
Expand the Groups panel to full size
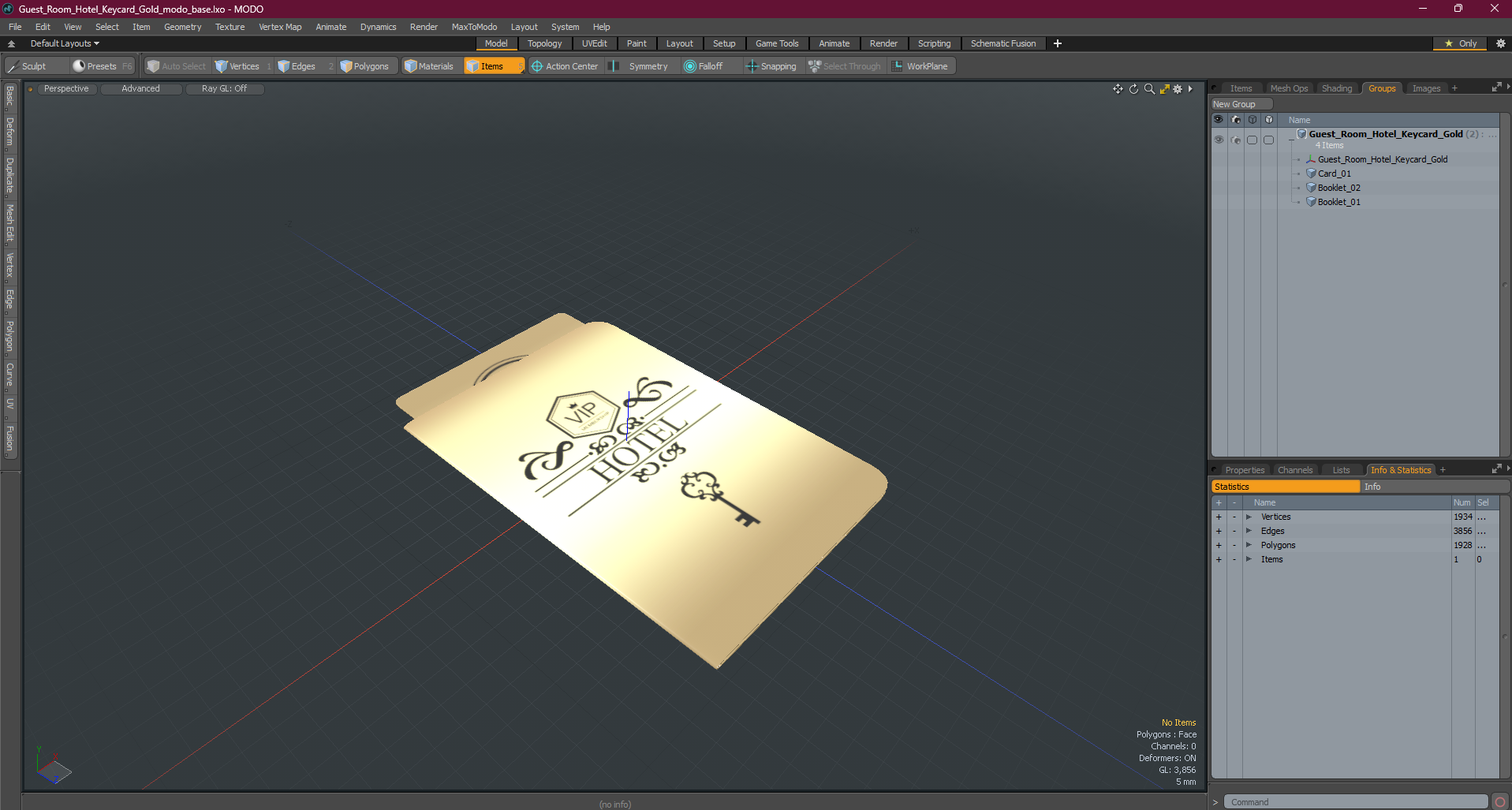pyautogui.click(x=1496, y=88)
